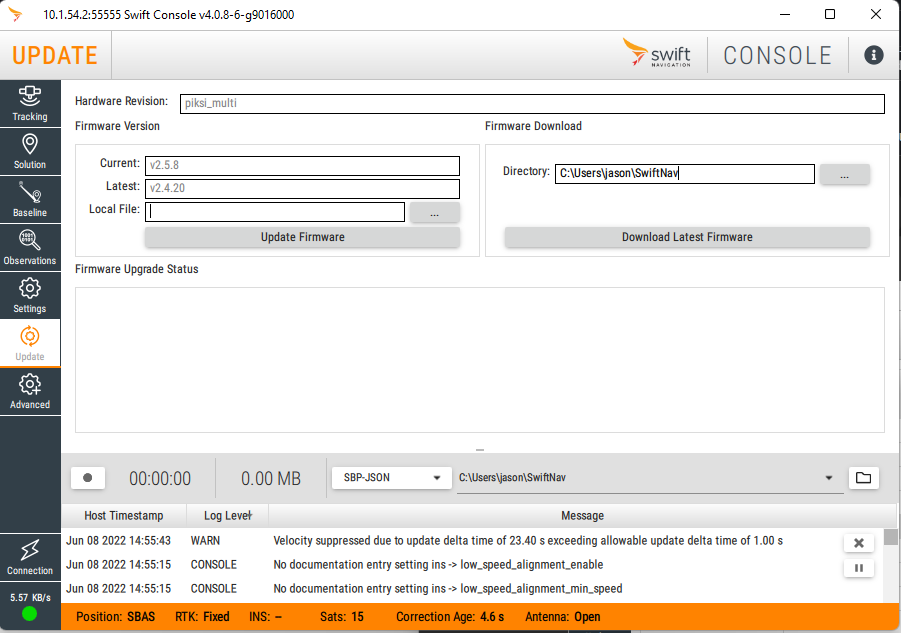This screenshot has width=901, height=633.
Task: Click the 5.57 KB/s data rate
Action: [30, 597]
